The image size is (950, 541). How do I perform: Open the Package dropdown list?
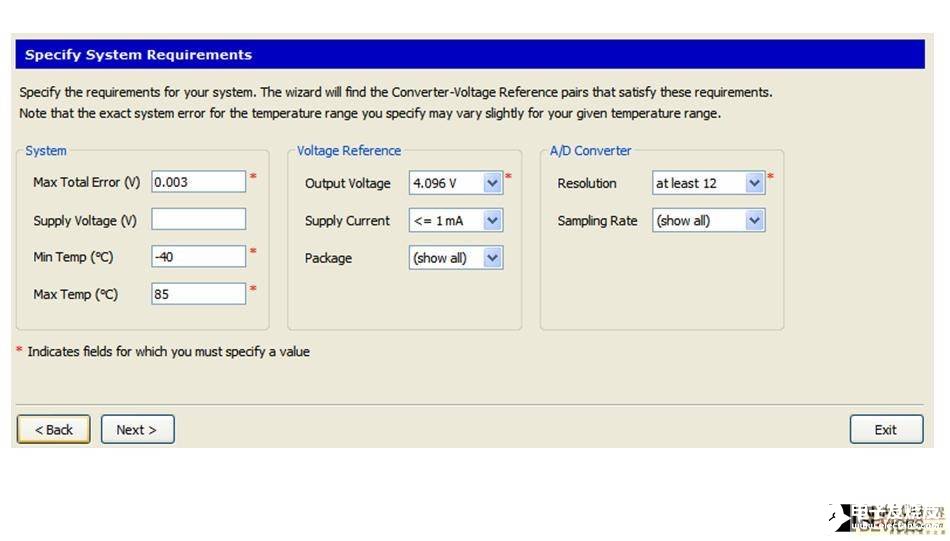491,258
